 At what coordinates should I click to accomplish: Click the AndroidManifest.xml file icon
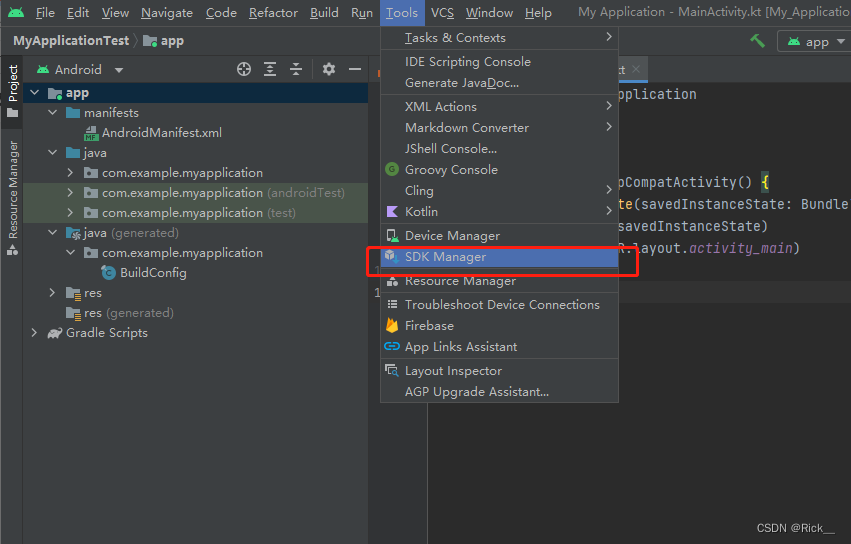pos(91,133)
